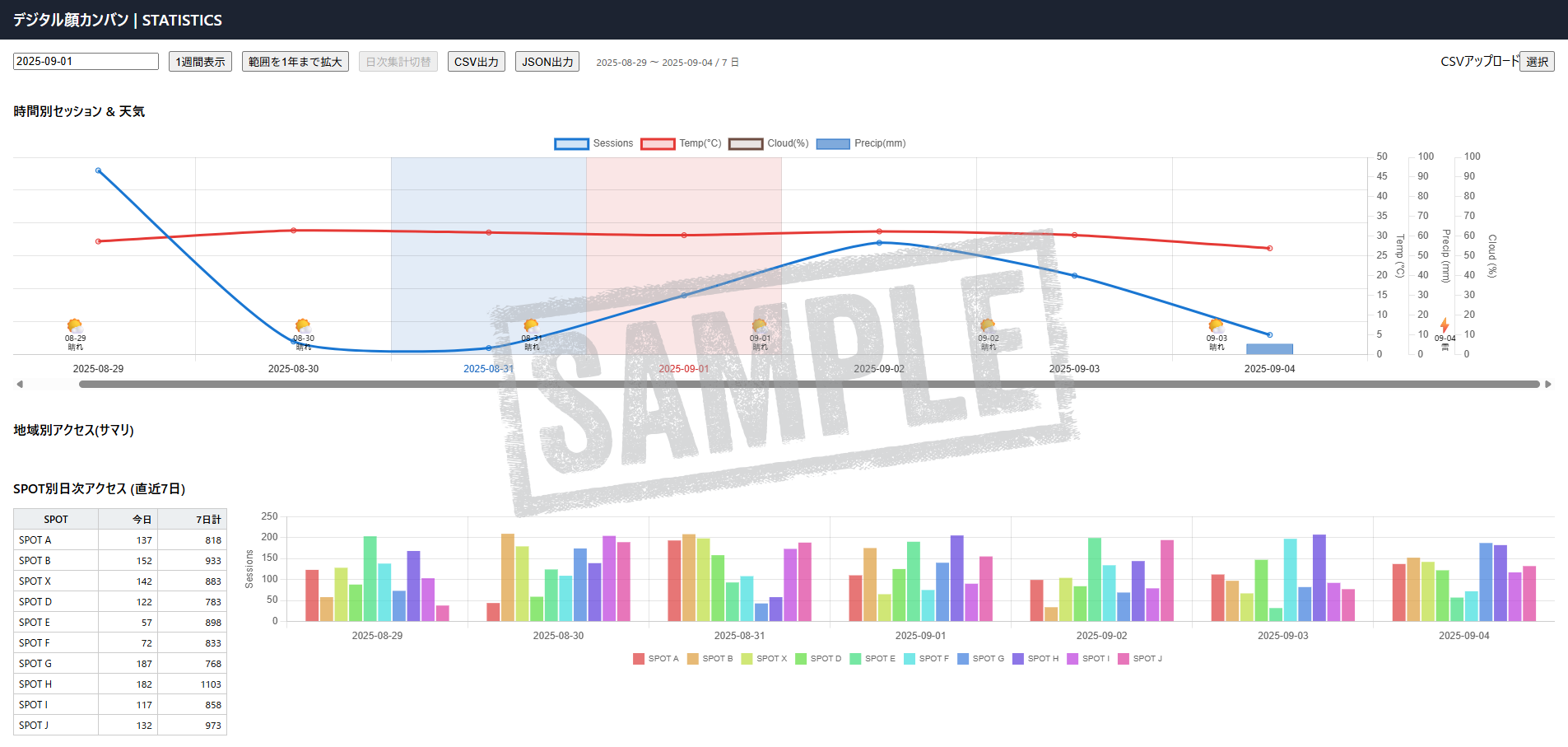
Task: Click the 08-29 sunny weather icon
Action: coord(75,326)
